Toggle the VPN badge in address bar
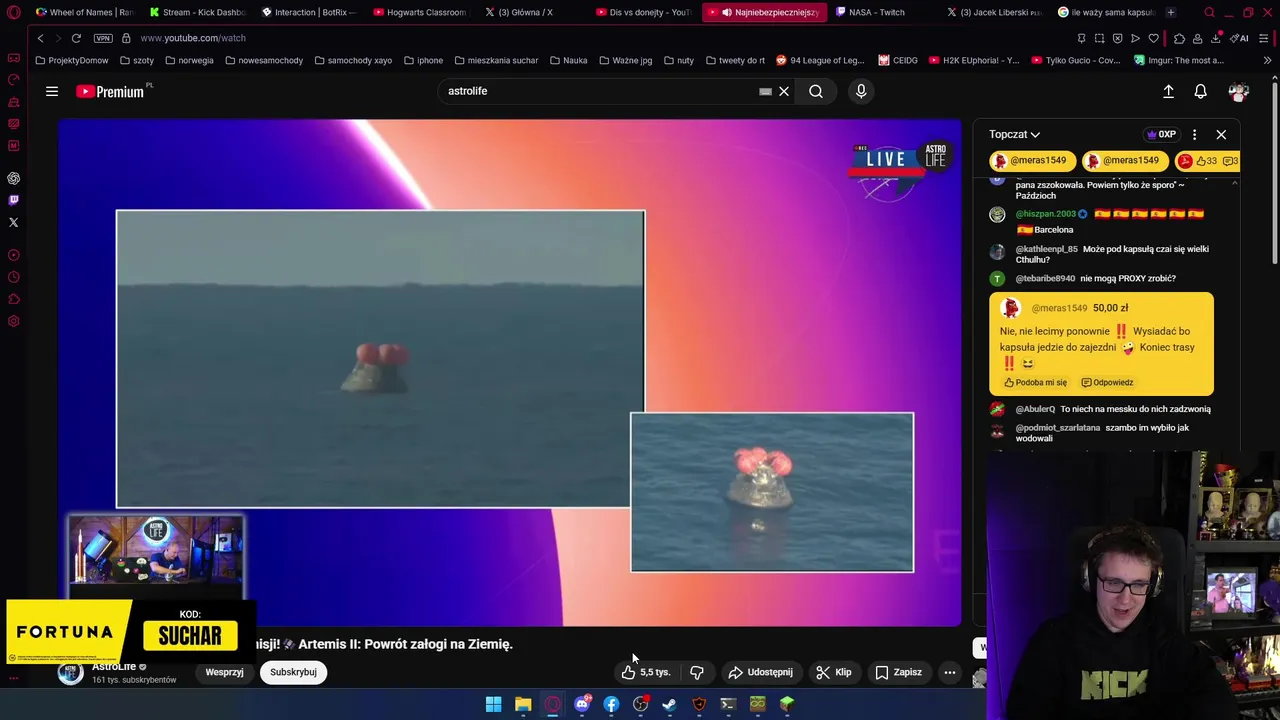This screenshot has height=720, width=1280. coord(103,38)
